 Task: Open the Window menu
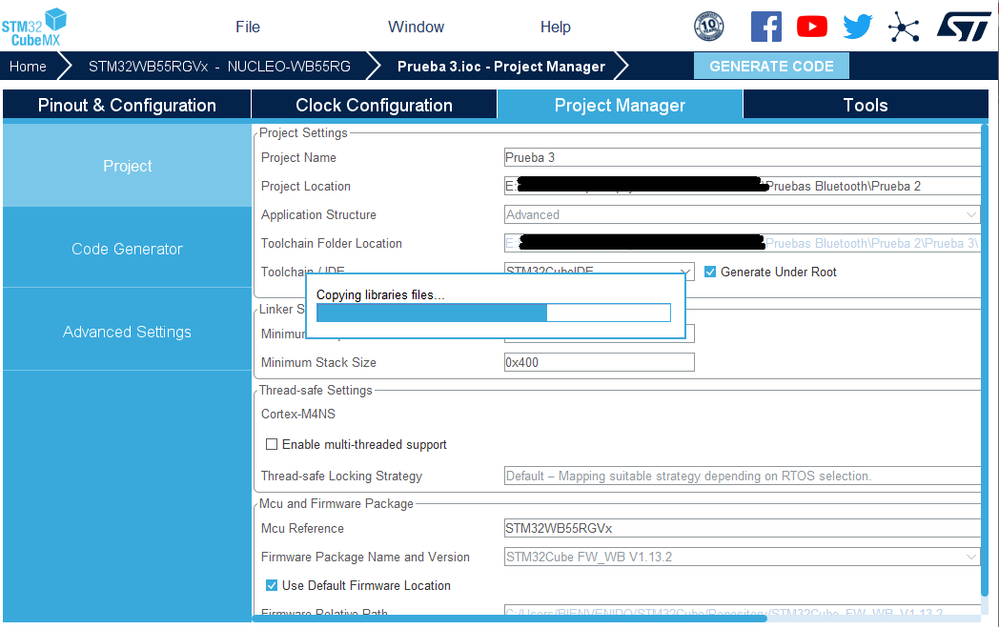tap(416, 27)
